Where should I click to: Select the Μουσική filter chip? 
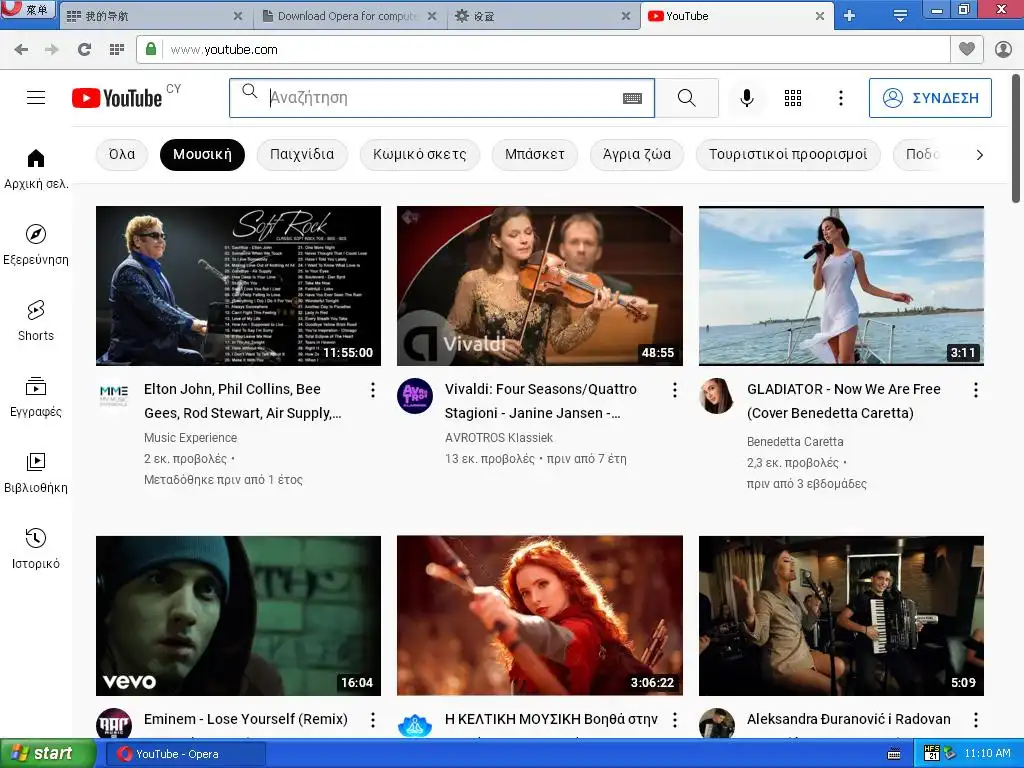pos(202,155)
